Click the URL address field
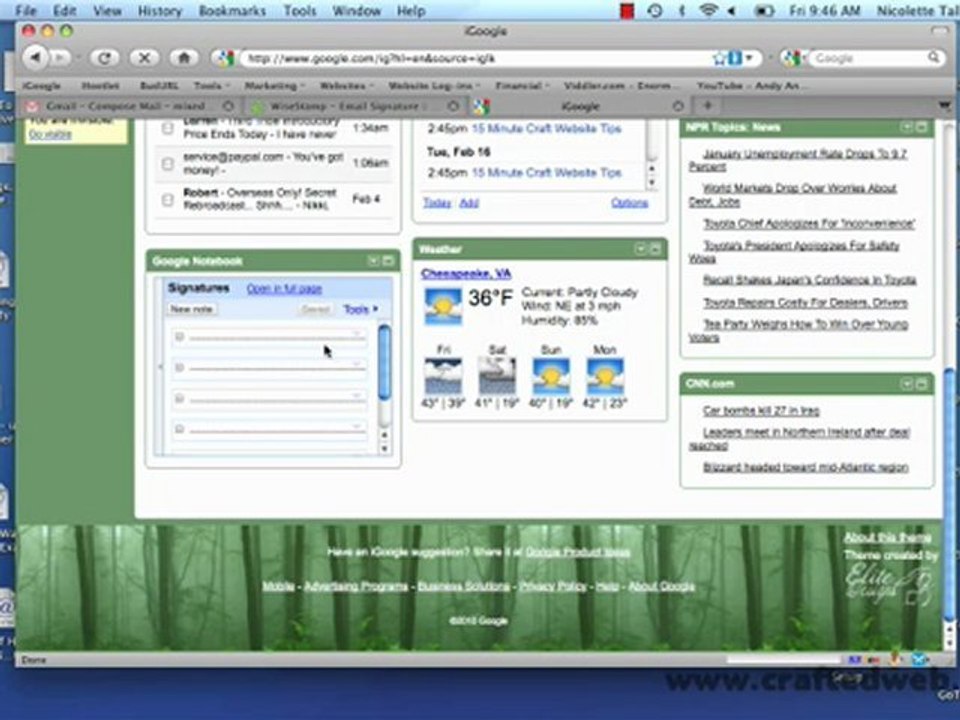Image resolution: width=960 pixels, height=720 pixels. pos(478,58)
